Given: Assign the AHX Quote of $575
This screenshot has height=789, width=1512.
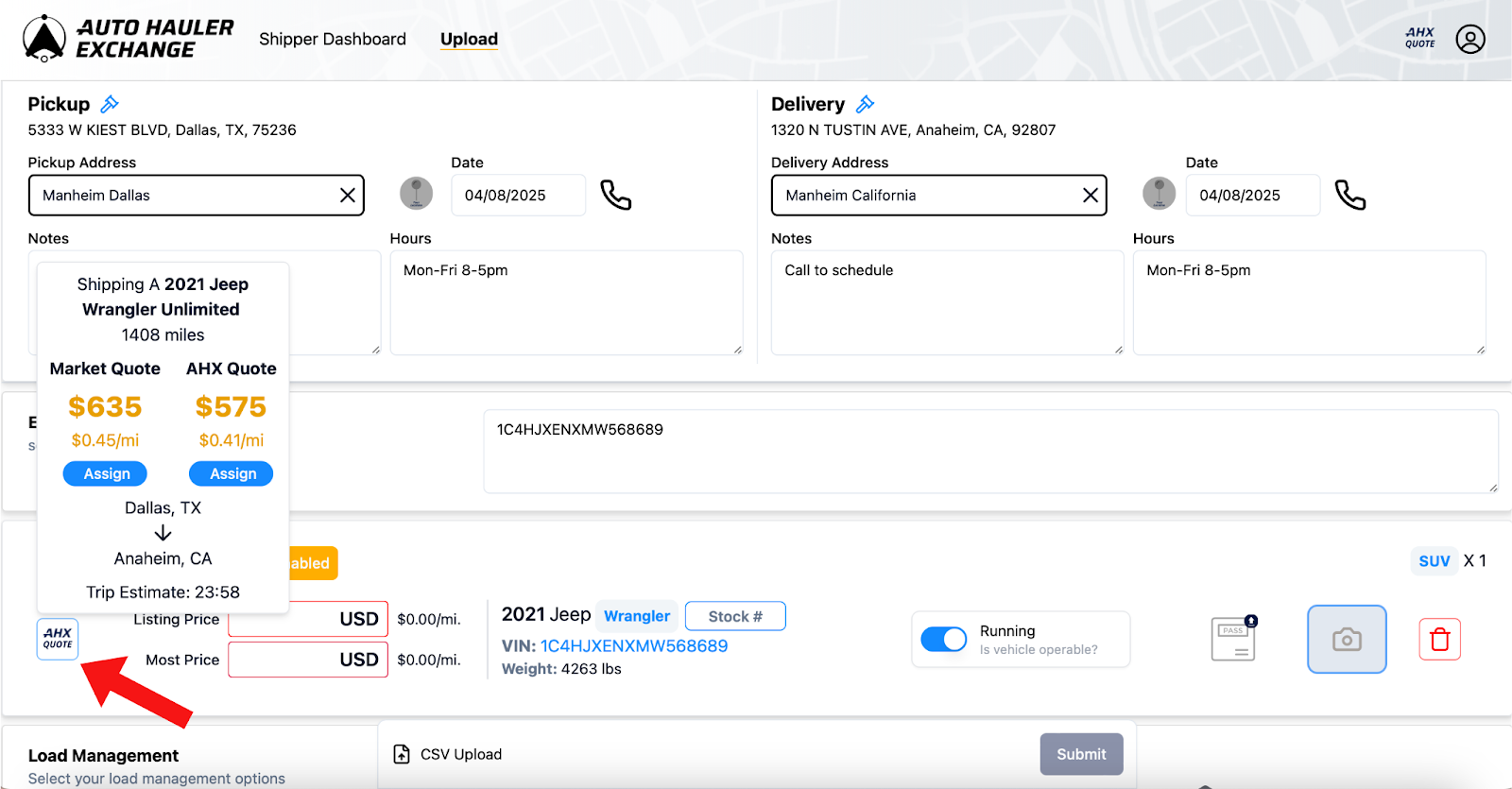Looking at the screenshot, I should point(232,473).
